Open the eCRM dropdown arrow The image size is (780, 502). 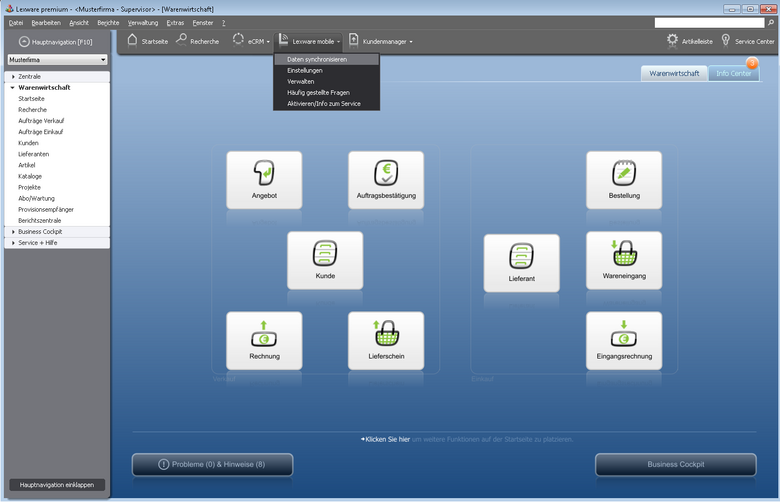pos(268,42)
